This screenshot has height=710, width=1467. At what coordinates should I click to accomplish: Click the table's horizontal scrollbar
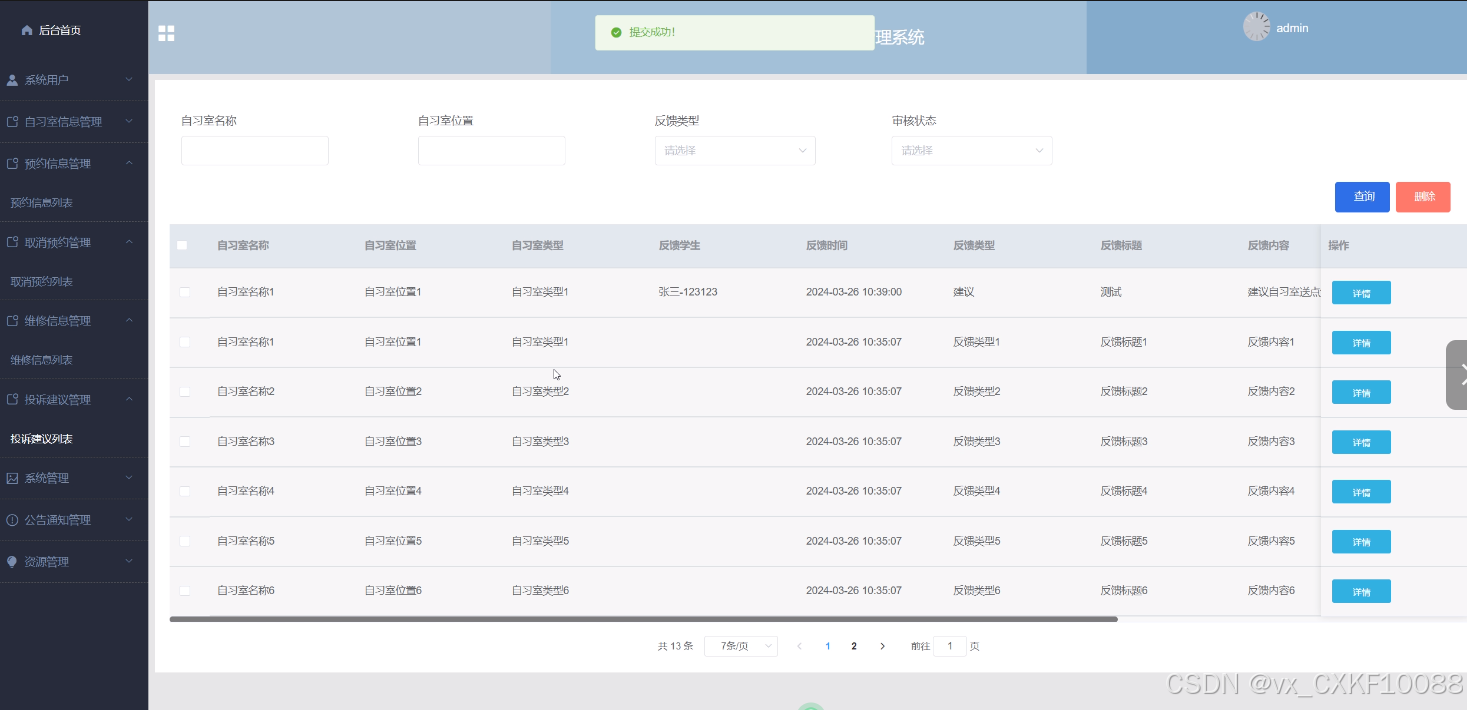pos(644,619)
